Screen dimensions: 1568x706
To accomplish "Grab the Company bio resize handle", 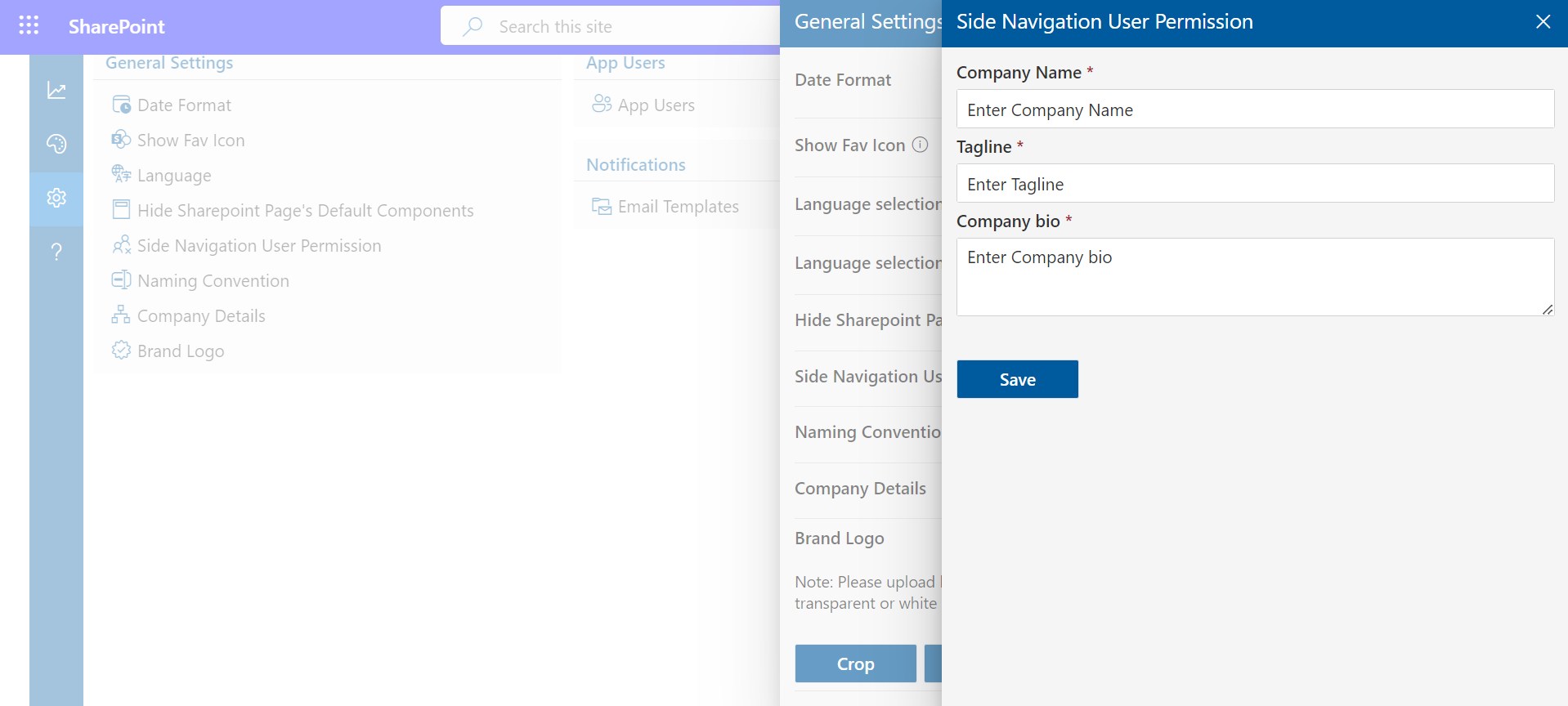I will tap(1548, 309).
